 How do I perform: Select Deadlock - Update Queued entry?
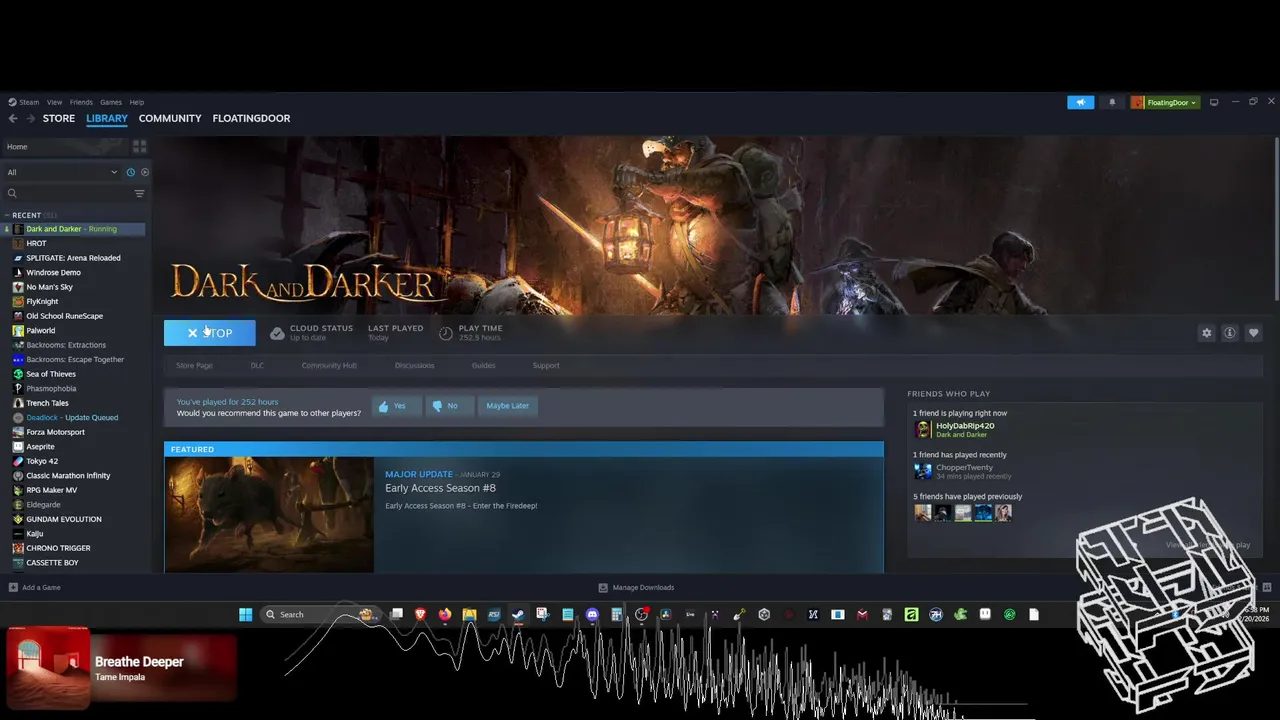coord(72,417)
